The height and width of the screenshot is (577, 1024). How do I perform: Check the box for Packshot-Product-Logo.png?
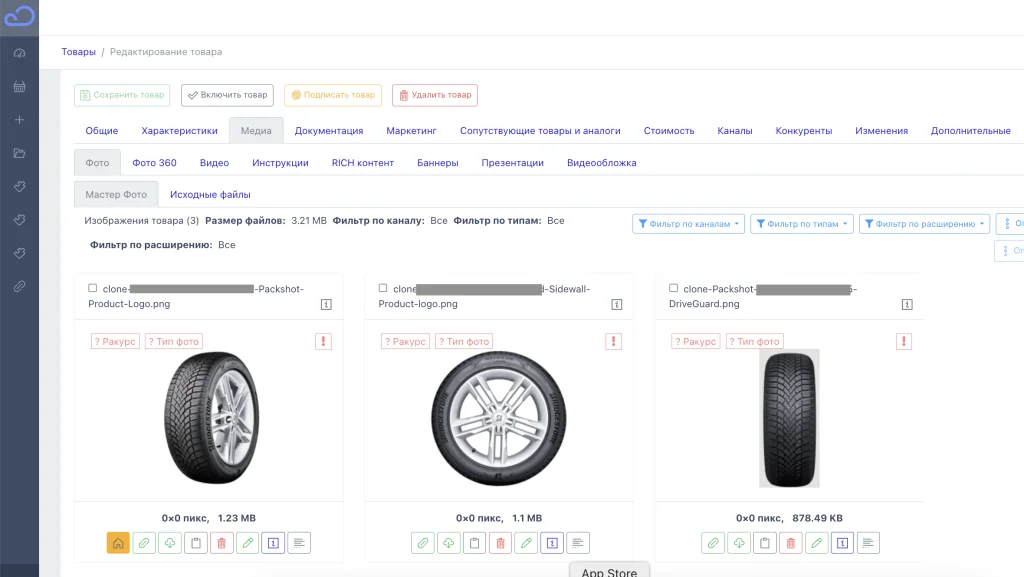pyautogui.click(x=93, y=288)
